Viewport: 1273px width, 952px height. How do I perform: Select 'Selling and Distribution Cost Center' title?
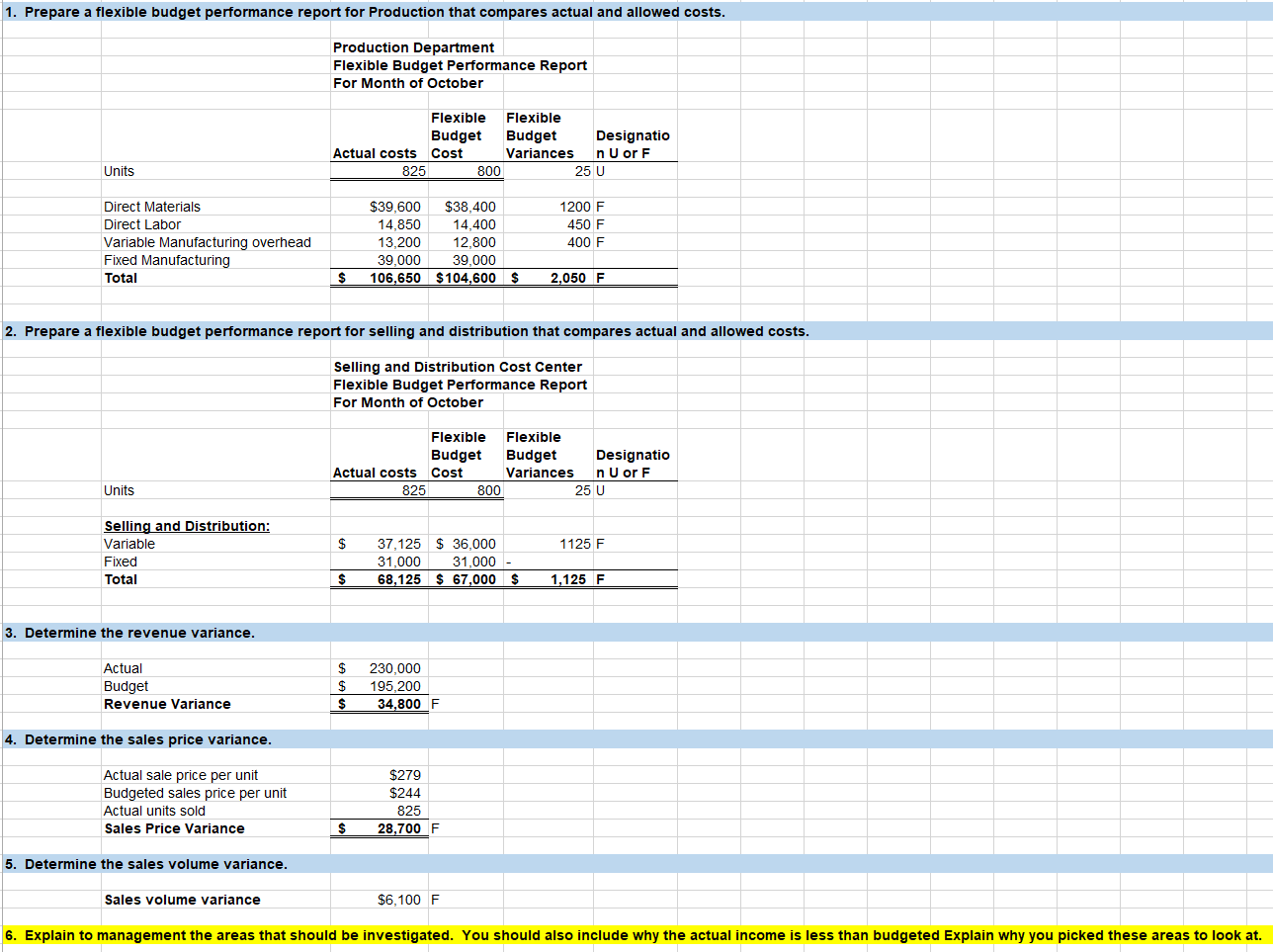tap(458, 367)
